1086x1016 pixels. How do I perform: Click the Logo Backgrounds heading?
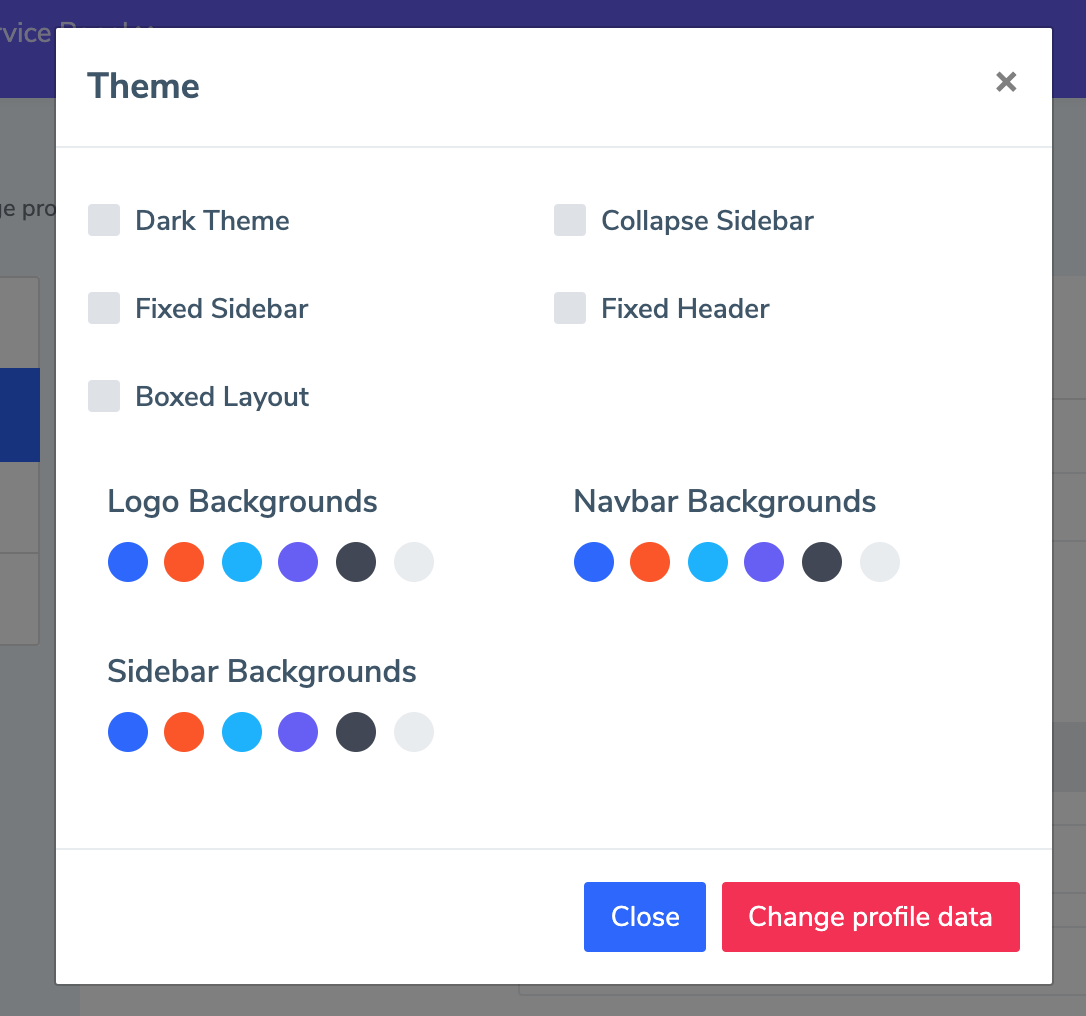242,502
